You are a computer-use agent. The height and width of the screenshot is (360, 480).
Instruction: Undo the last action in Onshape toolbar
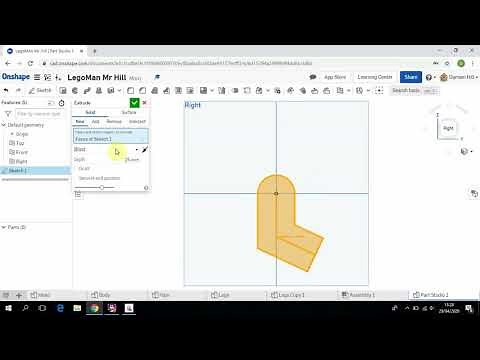coord(6,90)
